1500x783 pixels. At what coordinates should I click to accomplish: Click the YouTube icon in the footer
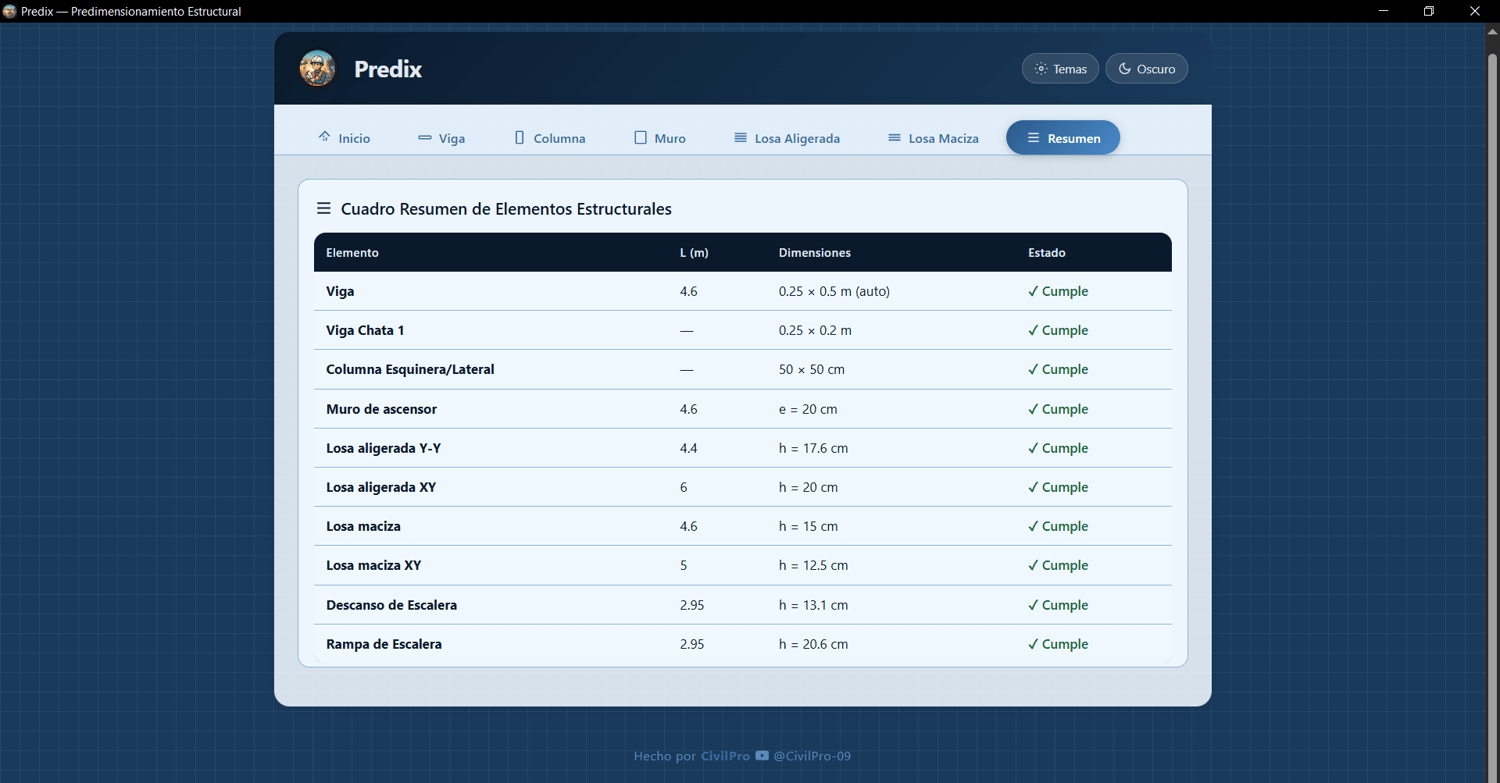762,756
